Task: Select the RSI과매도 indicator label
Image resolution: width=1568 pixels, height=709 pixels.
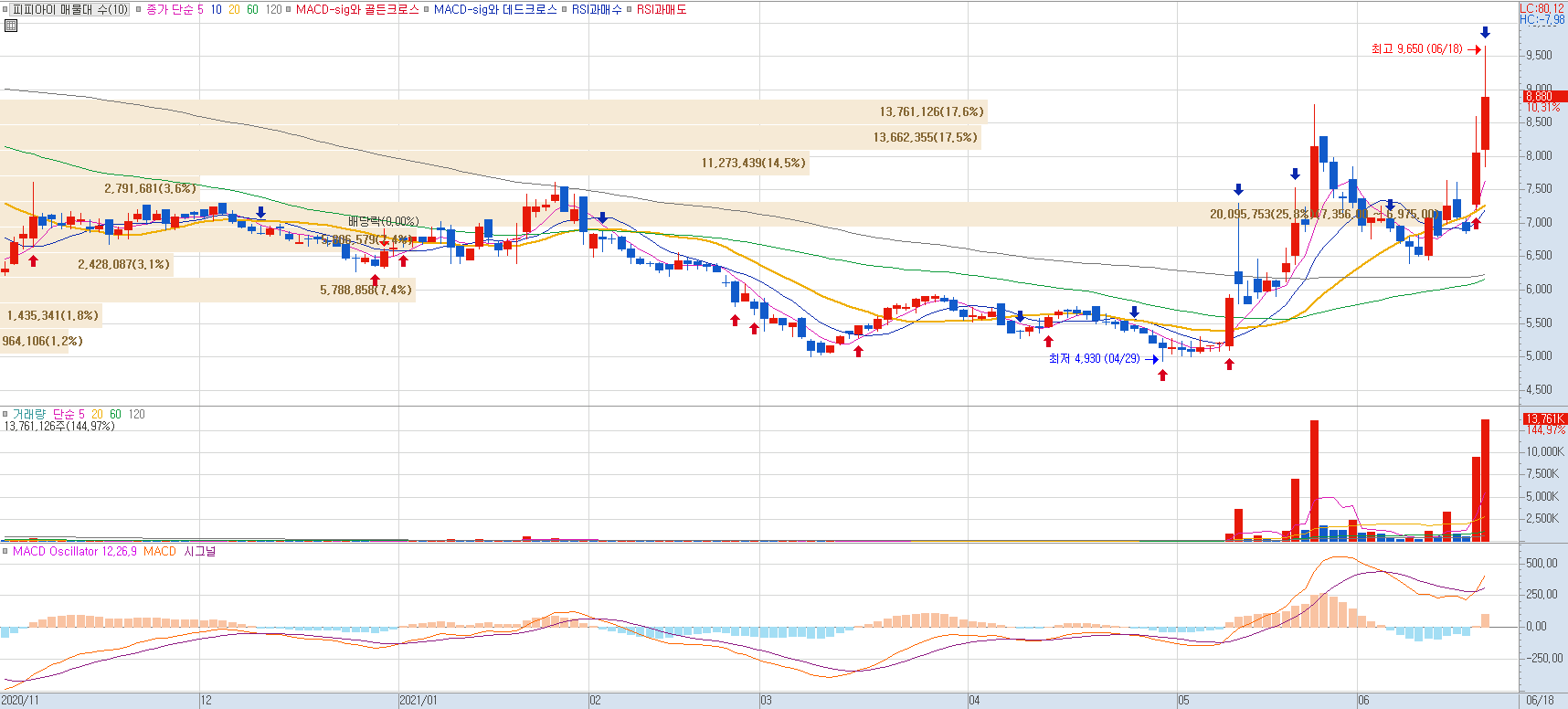Action: pos(662,9)
